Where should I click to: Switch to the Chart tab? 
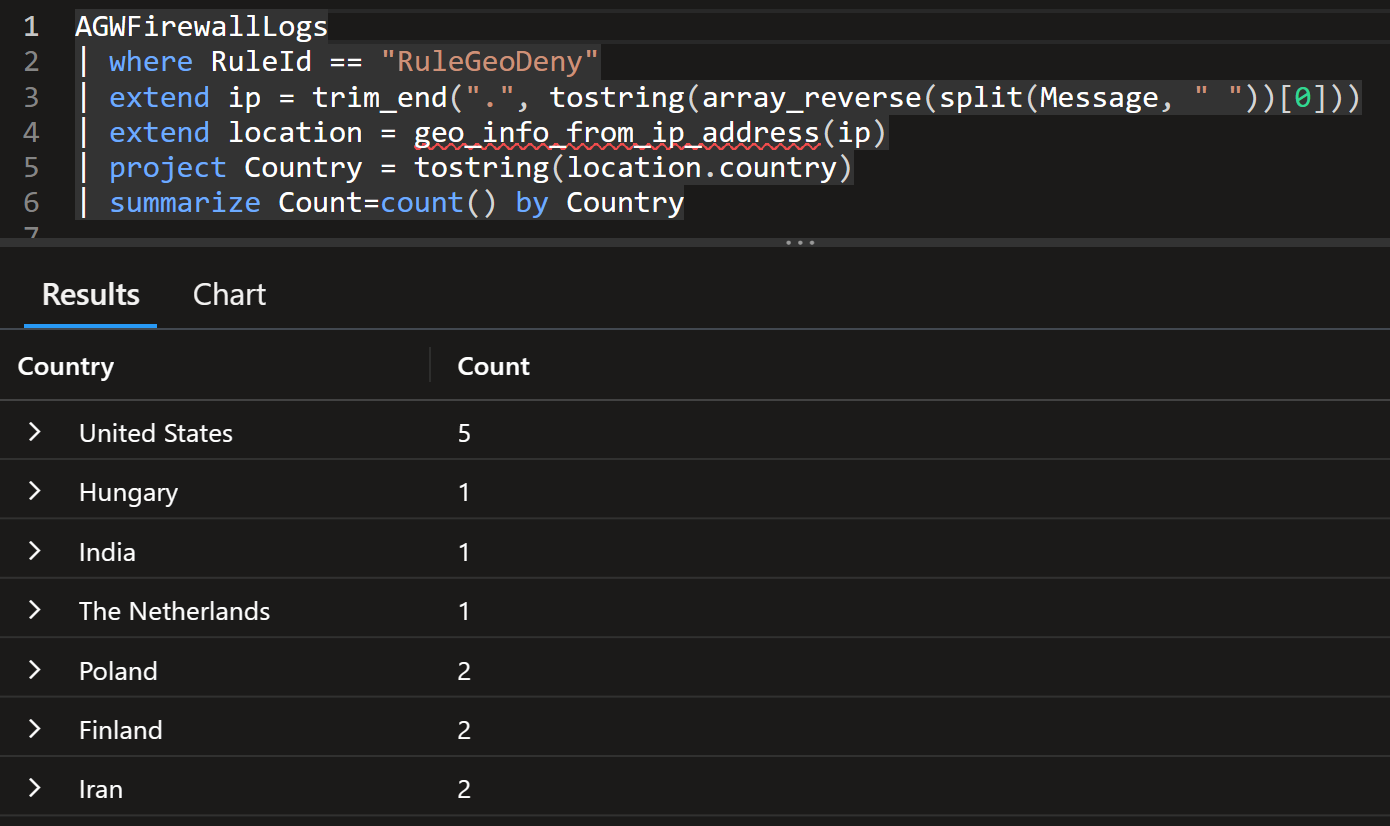[x=229, y=295]
